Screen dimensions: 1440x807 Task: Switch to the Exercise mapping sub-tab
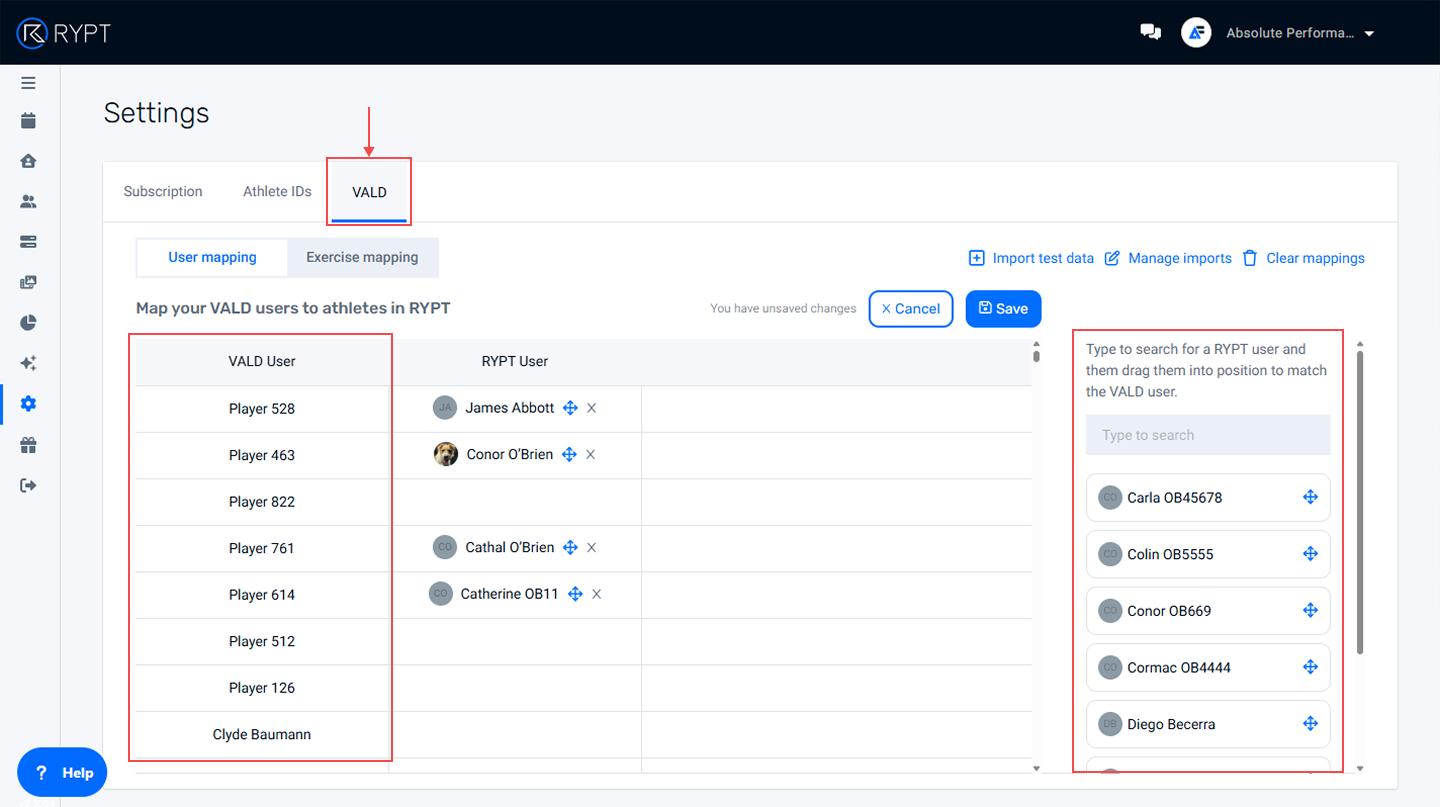[x=362, y=257]
